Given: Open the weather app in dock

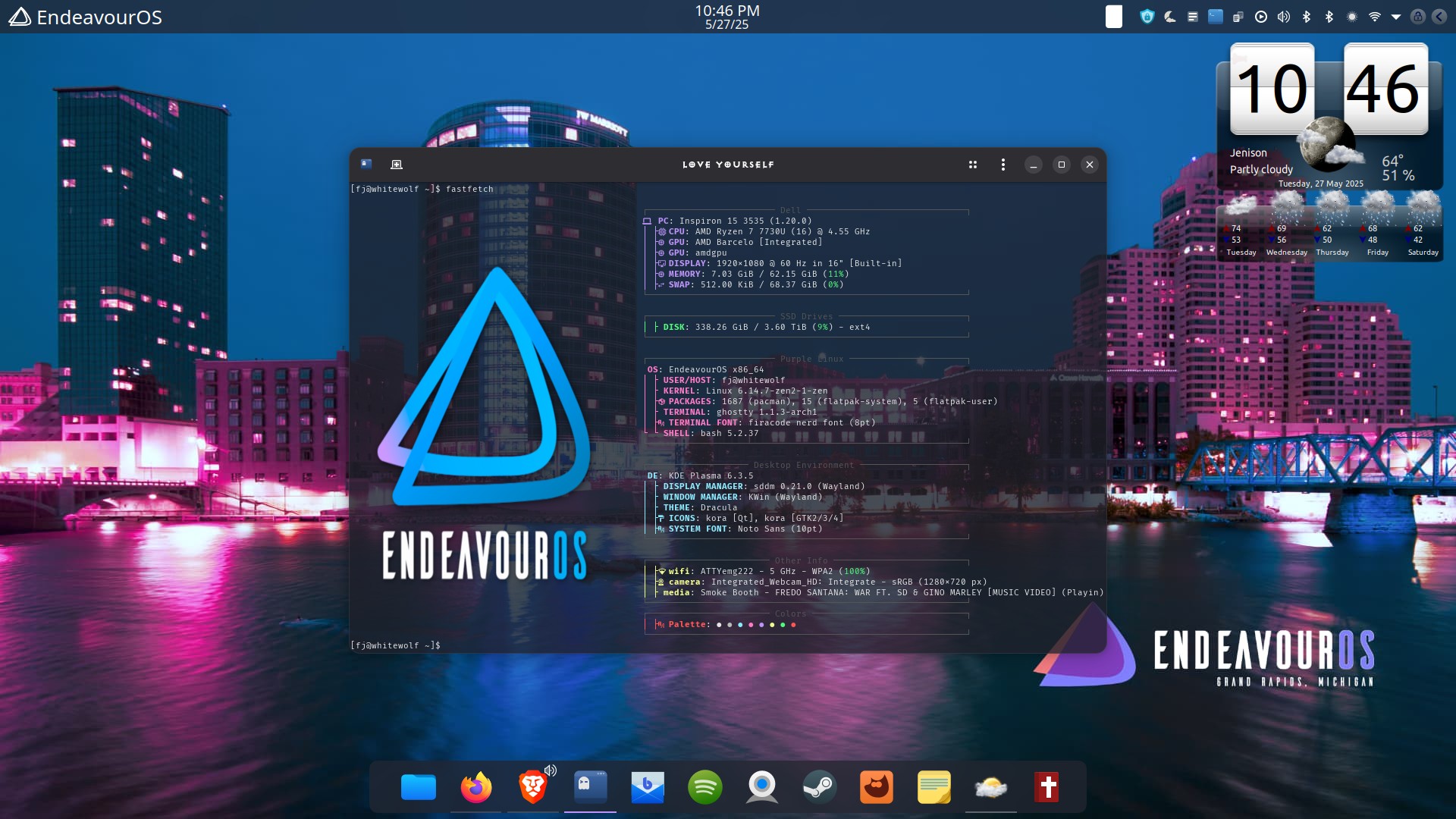Looking at the screenshot, I should point(990,787).
